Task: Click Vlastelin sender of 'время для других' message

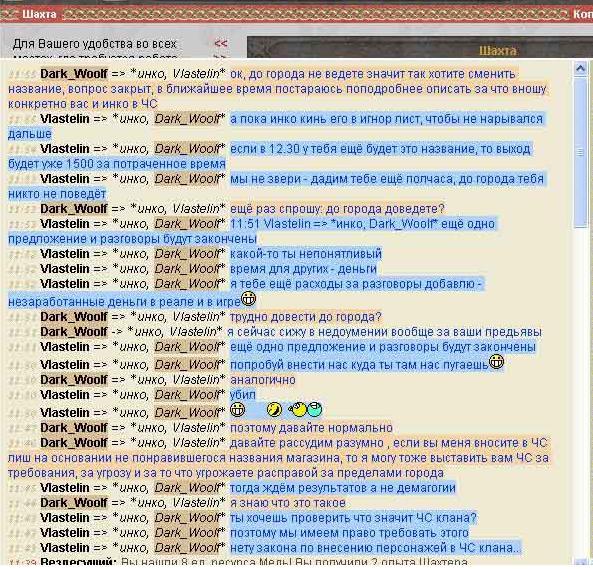Action: [x=65, y=269]
